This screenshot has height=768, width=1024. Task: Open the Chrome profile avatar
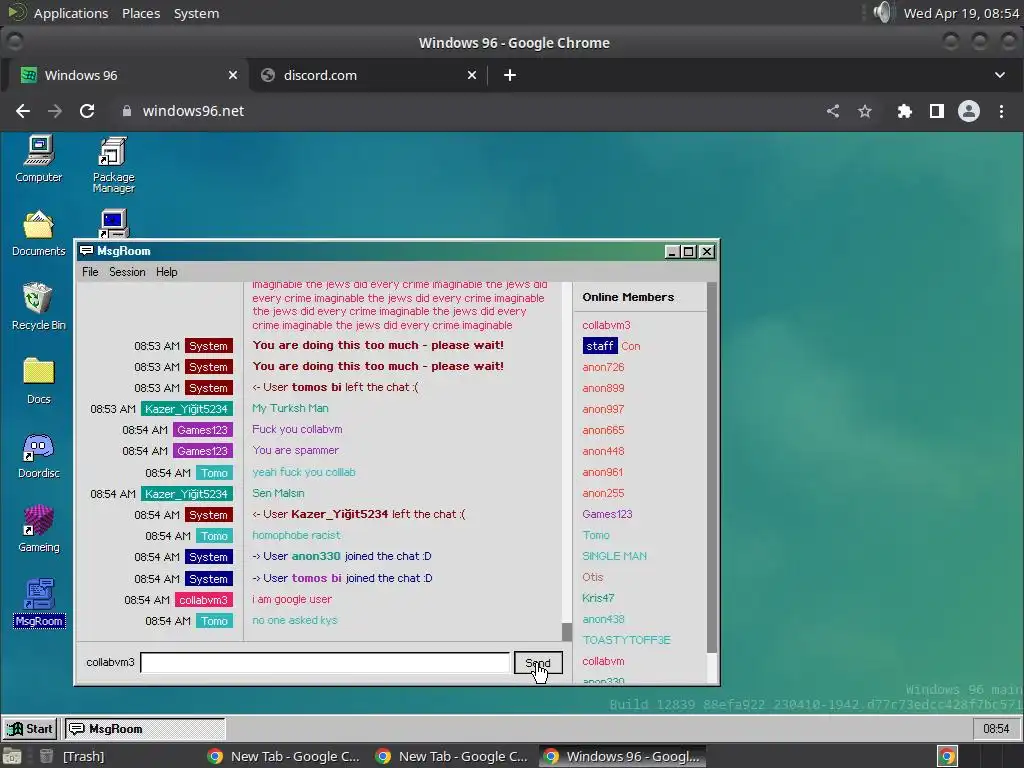[968, 111]
